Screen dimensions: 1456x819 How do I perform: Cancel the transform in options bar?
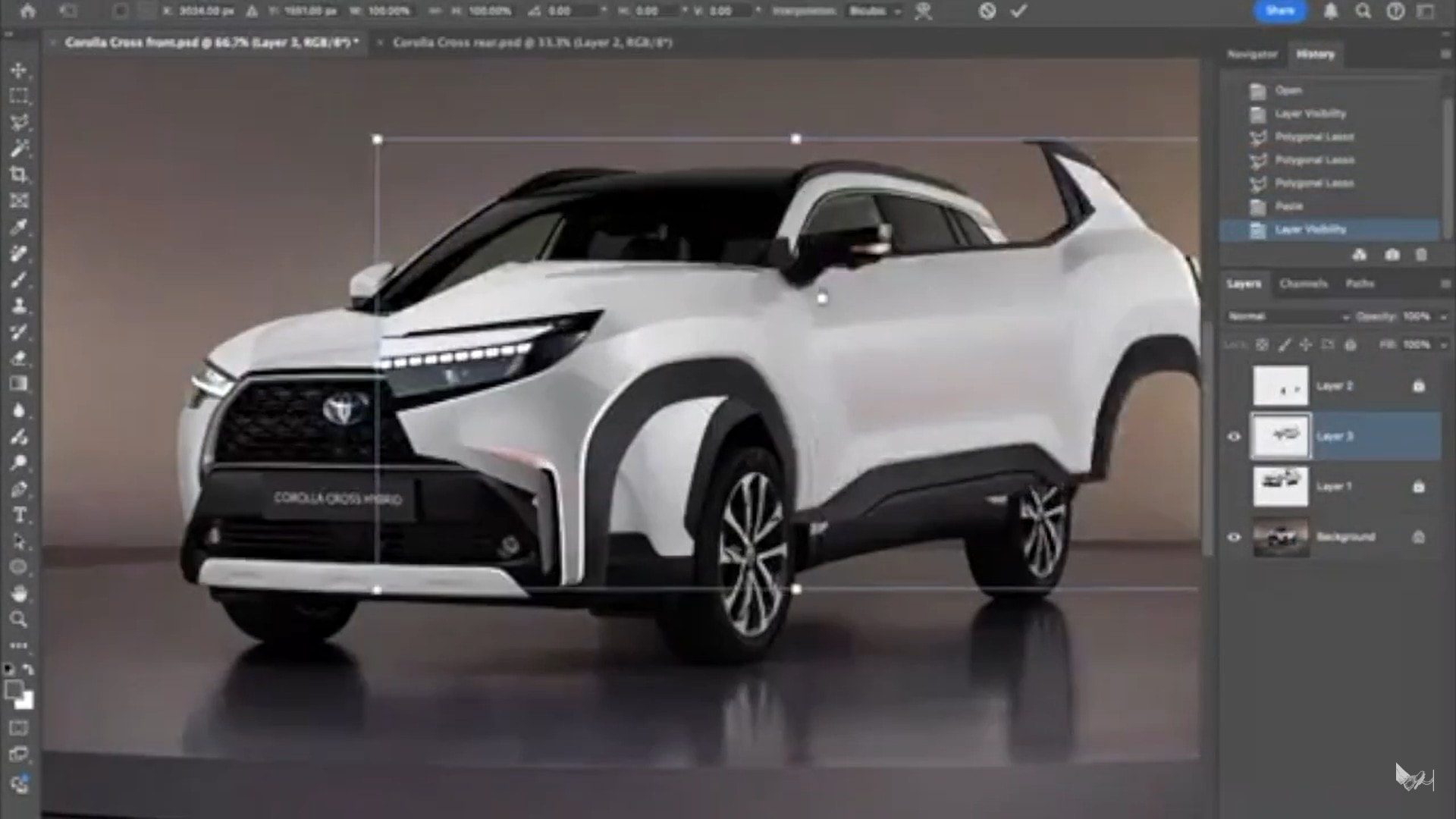pyautogui.click(x=987, y=11)
